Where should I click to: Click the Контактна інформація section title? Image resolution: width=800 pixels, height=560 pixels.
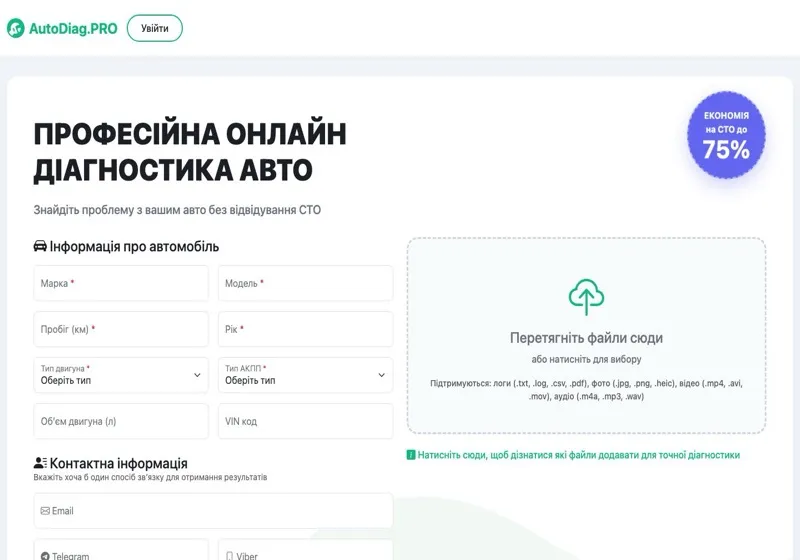[x=118, y=463]
